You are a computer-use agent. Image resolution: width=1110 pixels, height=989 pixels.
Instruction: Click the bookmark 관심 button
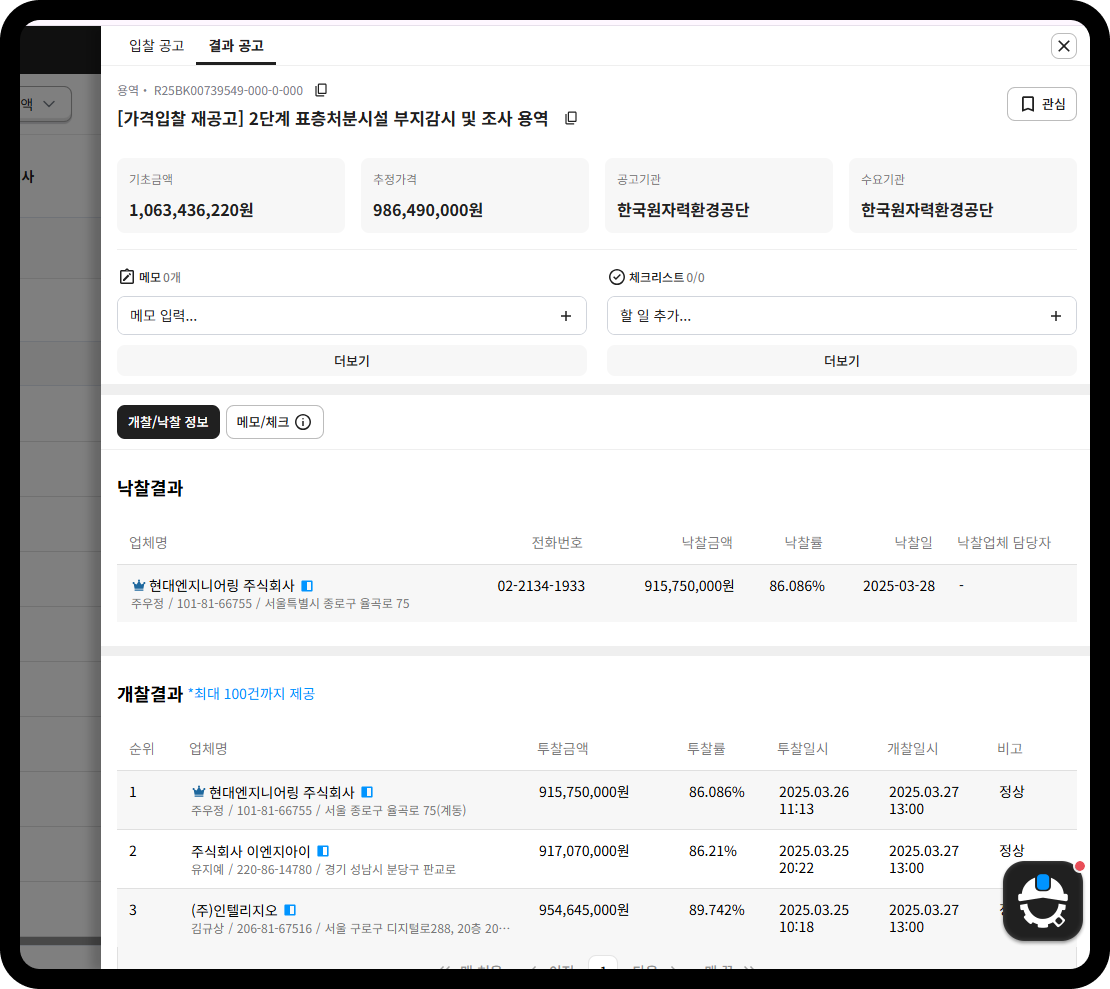1041,104
